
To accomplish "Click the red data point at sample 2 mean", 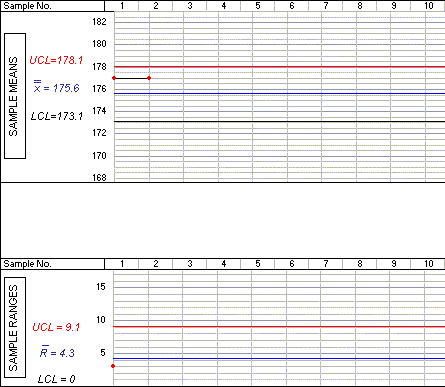I will click(x=149, y=78).
